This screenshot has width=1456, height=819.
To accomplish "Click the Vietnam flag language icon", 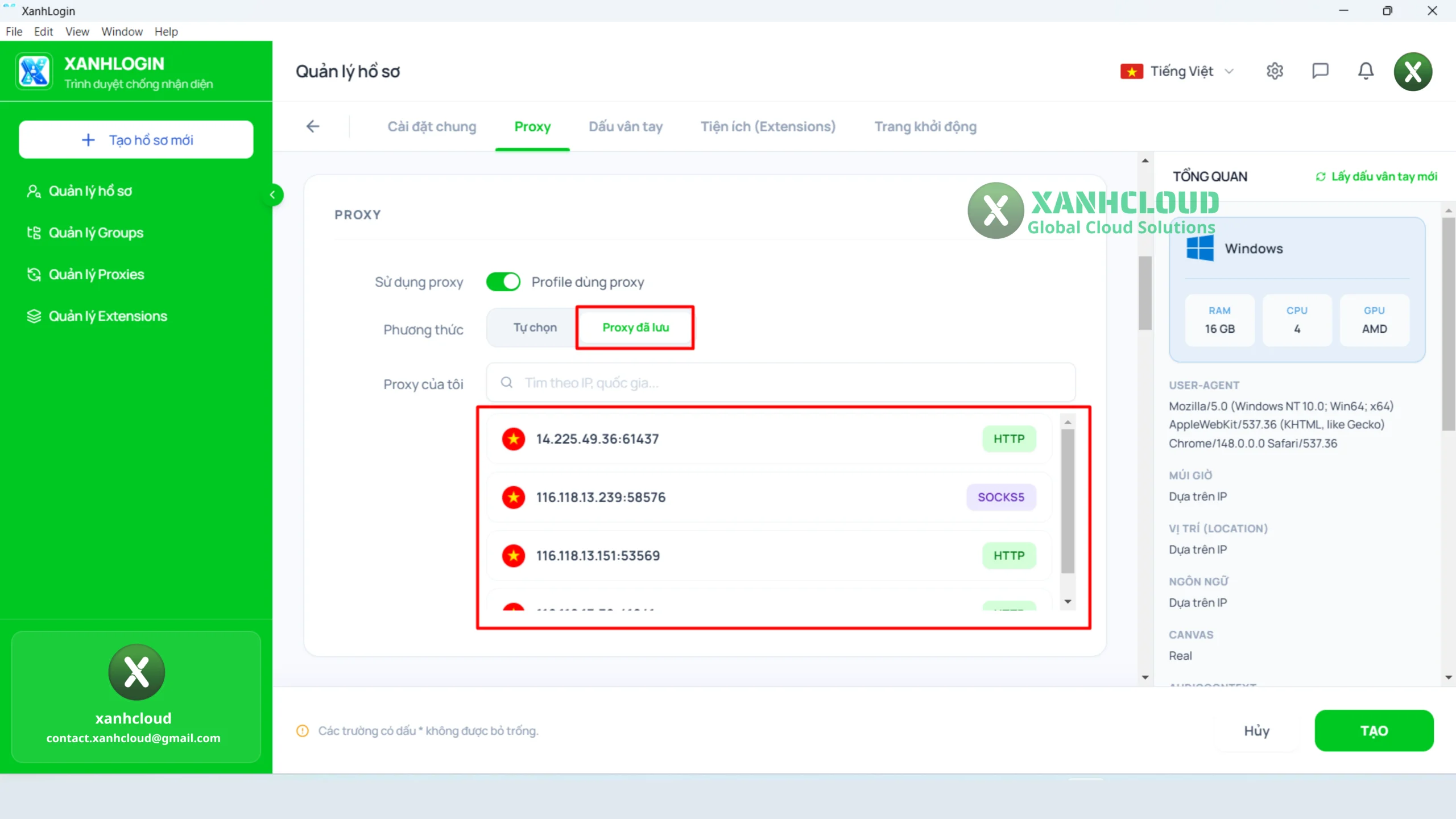I will 1131,72.
